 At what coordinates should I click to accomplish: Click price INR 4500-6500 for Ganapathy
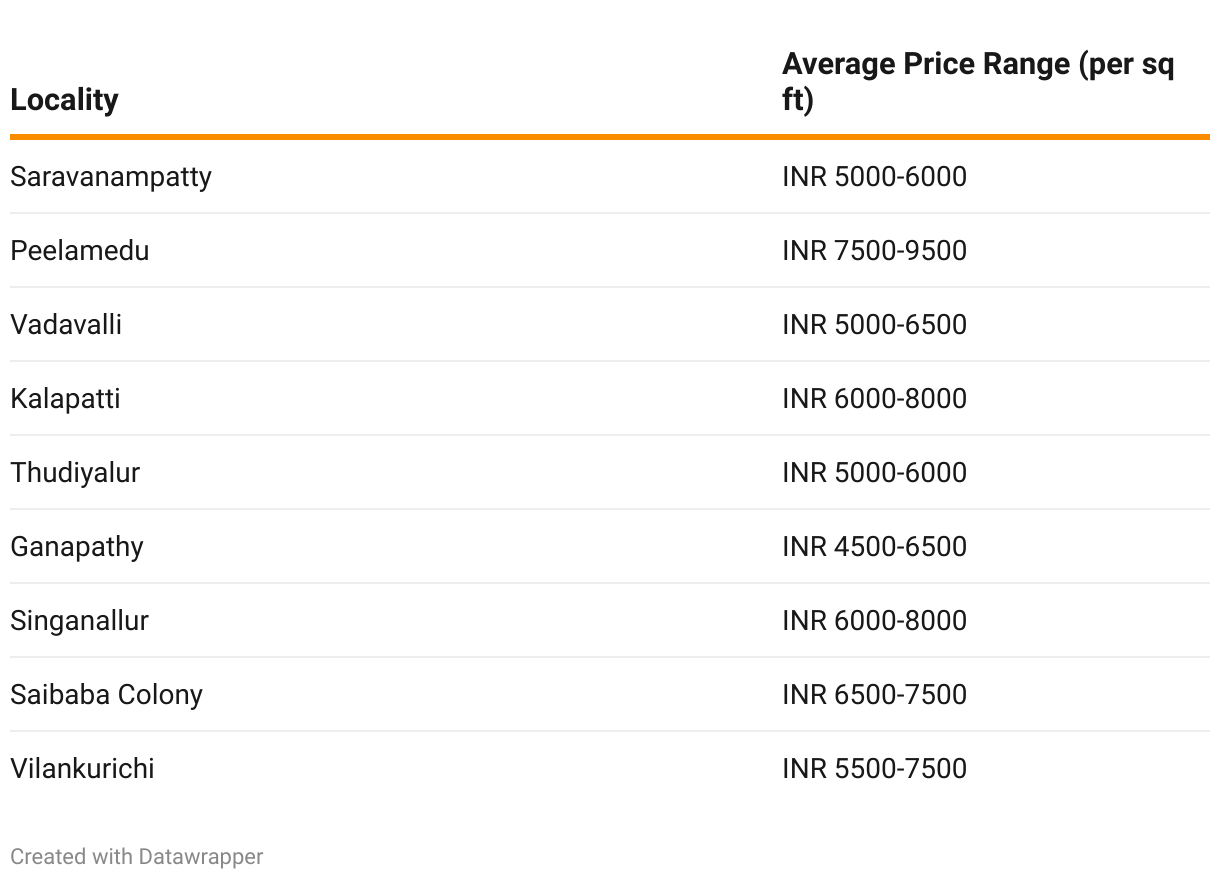coord(874,547)
